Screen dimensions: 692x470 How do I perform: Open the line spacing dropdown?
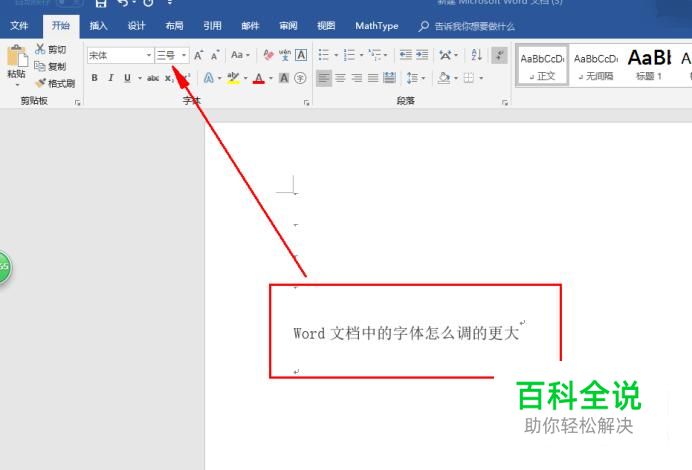tap(416, 78)
